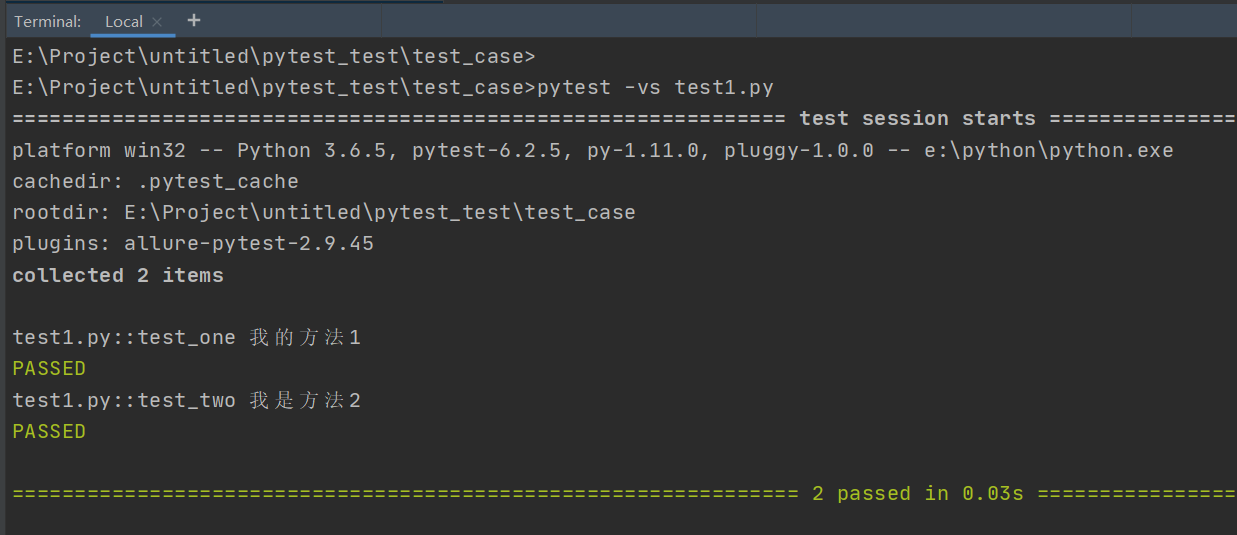Click the 我的方法1 printed output text
Viewport: 1237px width, 535px height.
[x=305, y=338]
